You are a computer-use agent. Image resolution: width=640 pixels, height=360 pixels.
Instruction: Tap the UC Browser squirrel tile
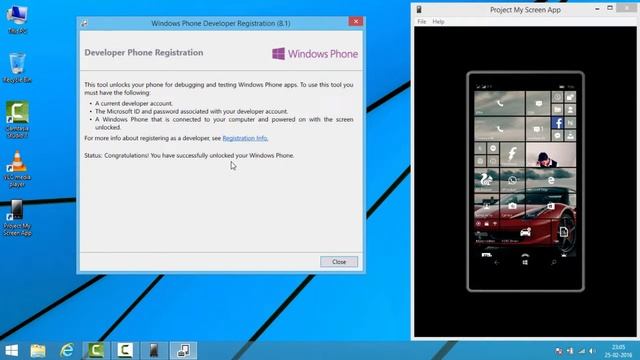click(x=486, y=180)
